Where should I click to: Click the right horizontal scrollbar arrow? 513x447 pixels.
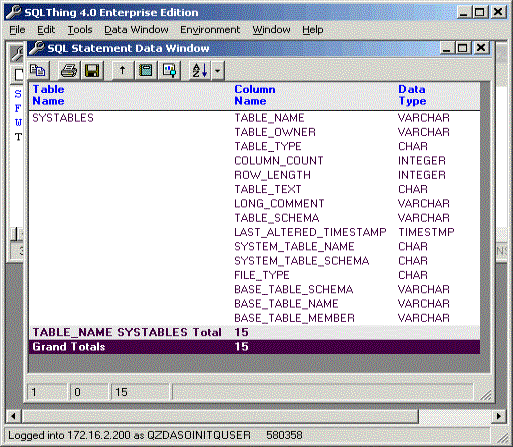tap(499, 416)
